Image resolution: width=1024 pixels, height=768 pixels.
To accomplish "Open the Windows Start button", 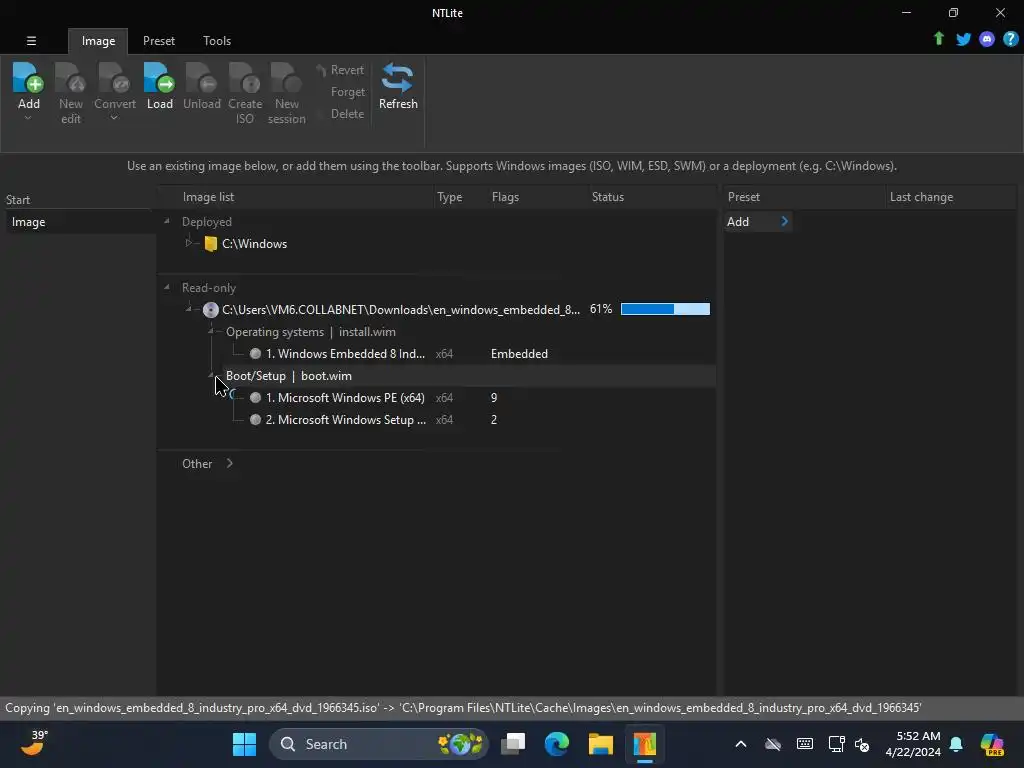I will 244,744.
